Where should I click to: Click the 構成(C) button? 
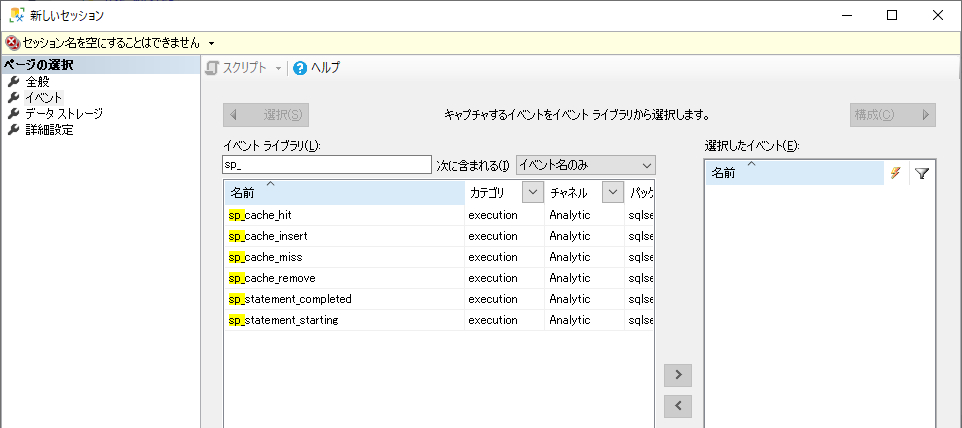893,115
